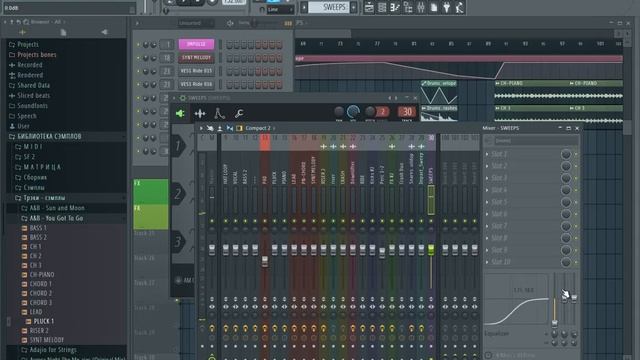The width and height of the screenshot is (640, 360).
Task: Open the Browser/plugin picker toolbar icon
Action: (x=408, y=7)
